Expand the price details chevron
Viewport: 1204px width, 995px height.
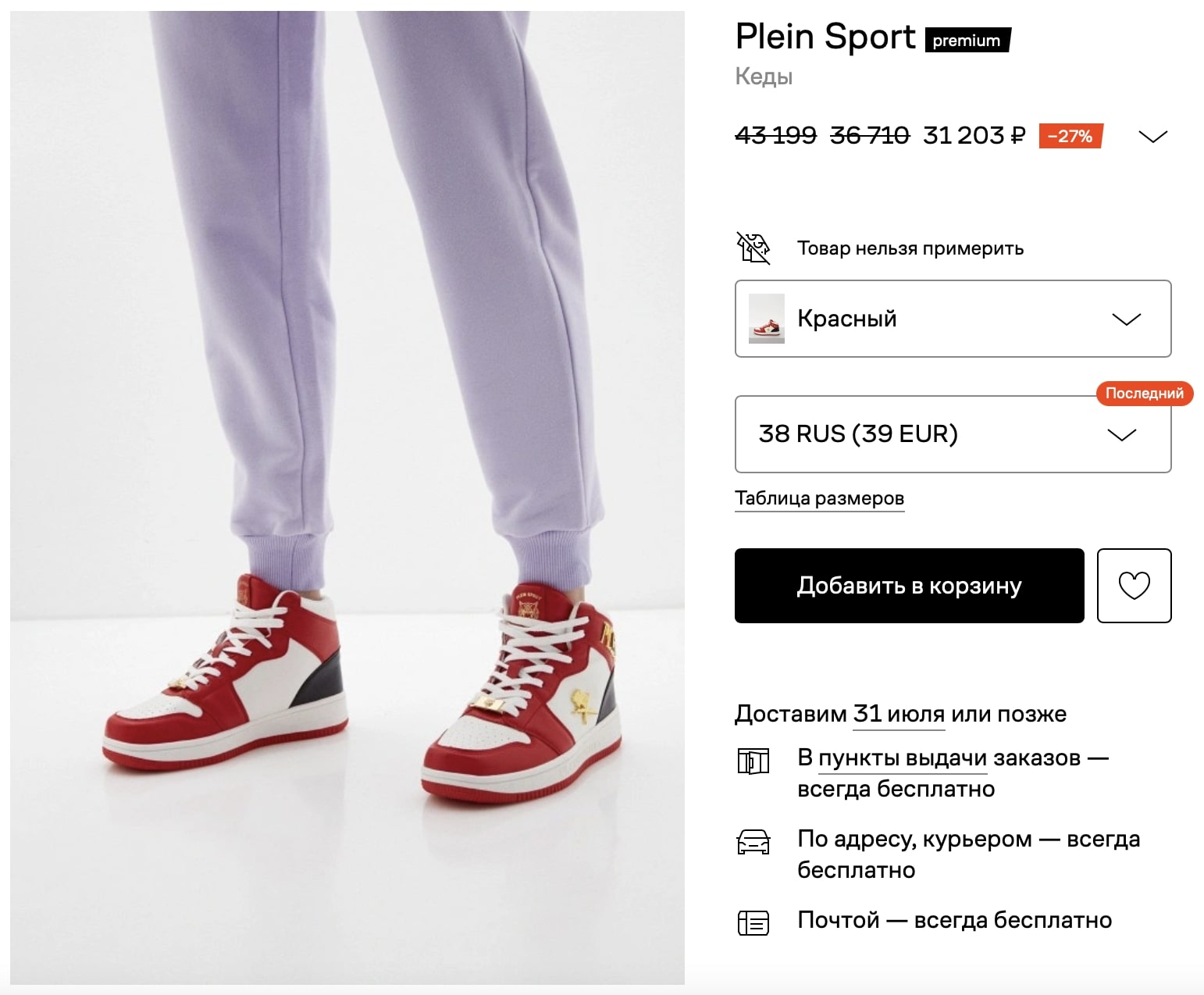(1152, 137)
